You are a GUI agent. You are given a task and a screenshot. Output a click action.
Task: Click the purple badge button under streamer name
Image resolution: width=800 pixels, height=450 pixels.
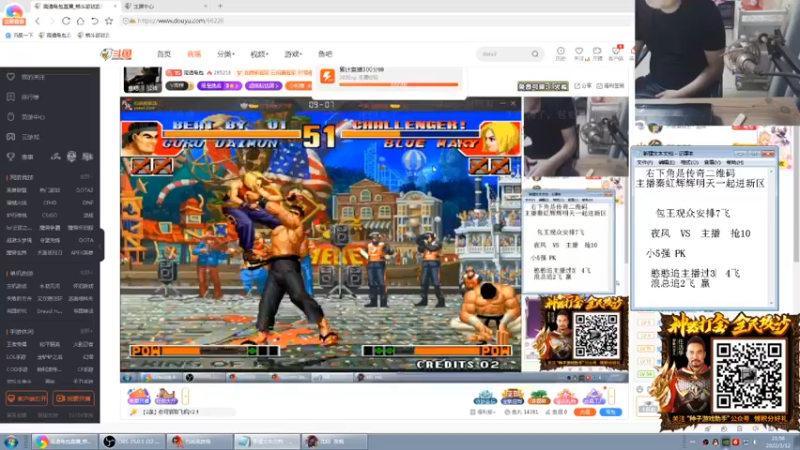(x=219, y=86)
